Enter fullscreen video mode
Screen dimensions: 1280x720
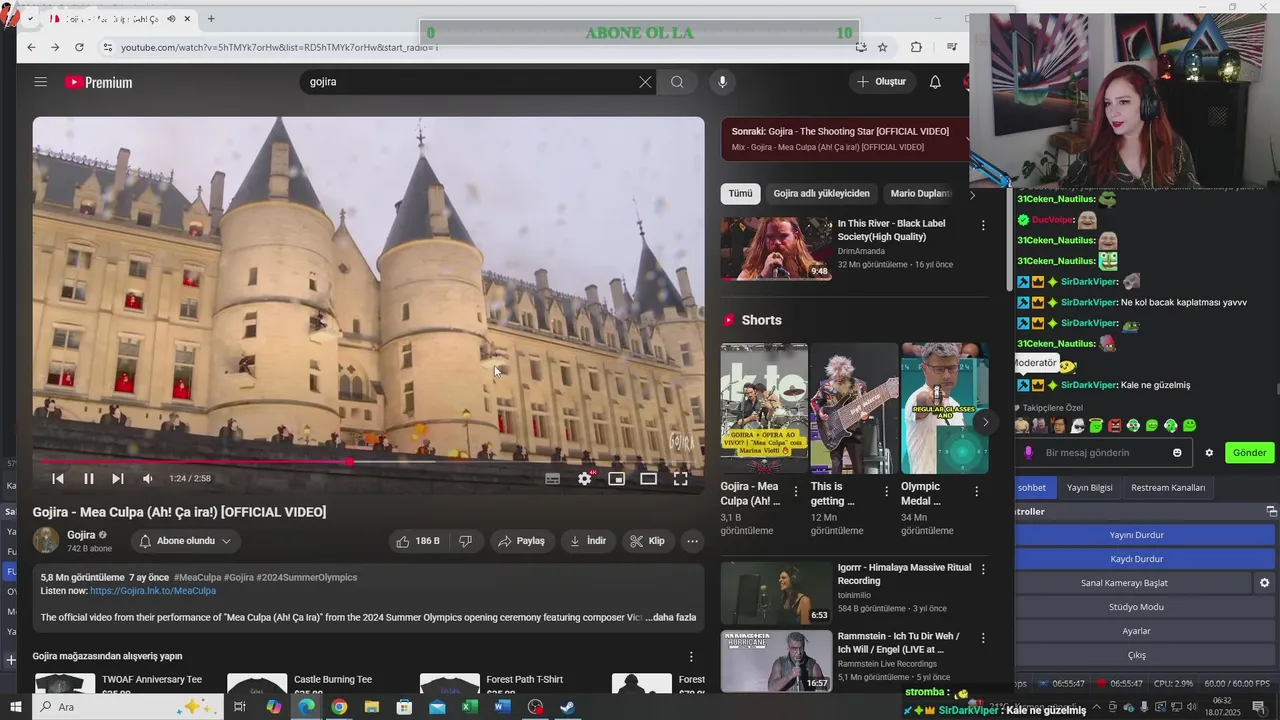coord(681,479)
